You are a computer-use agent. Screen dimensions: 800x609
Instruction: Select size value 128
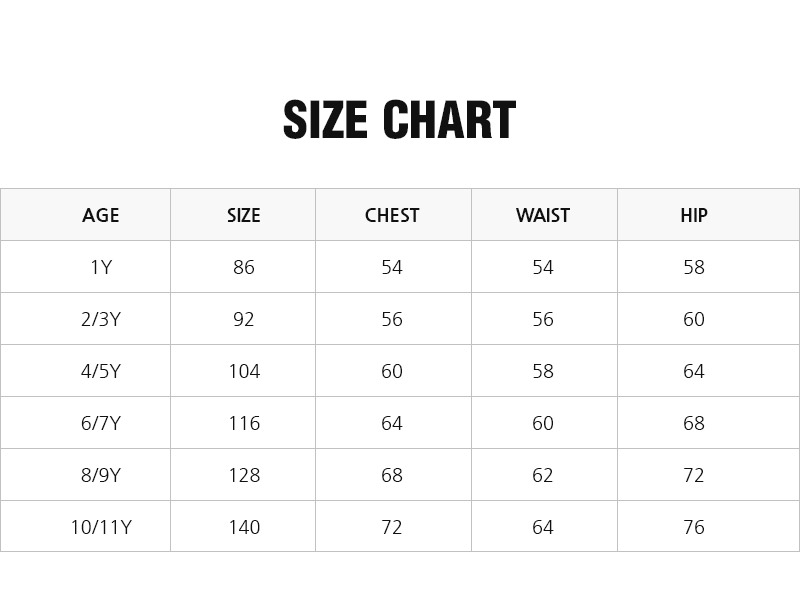click(244, 475)
